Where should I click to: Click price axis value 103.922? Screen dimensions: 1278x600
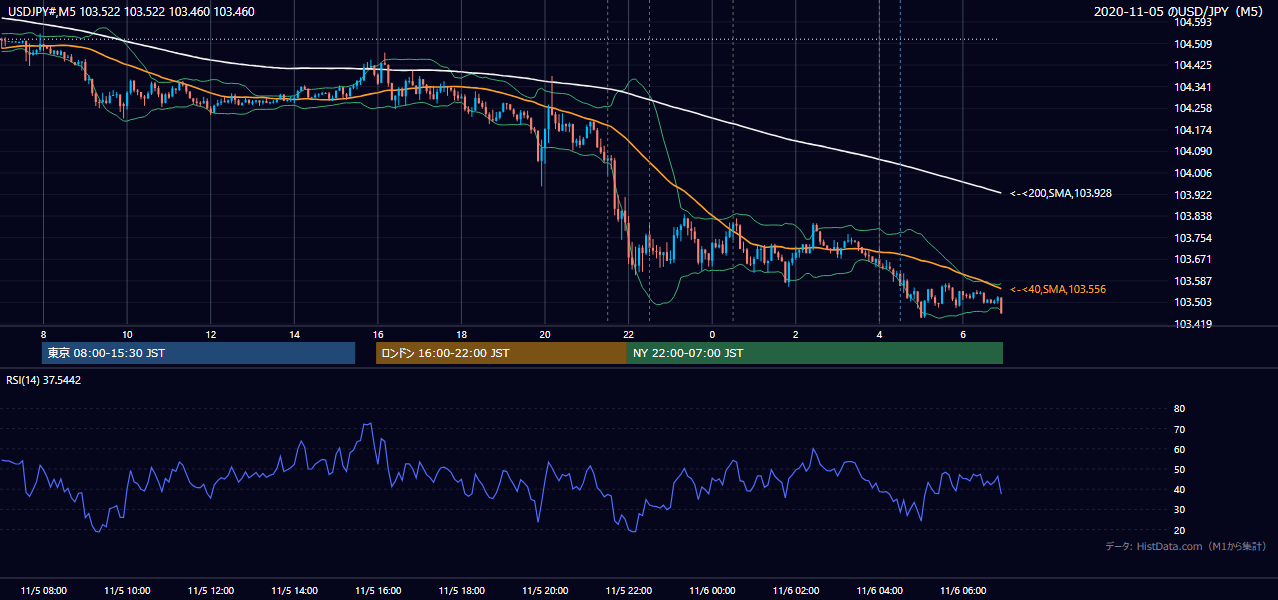point(1193,195)
